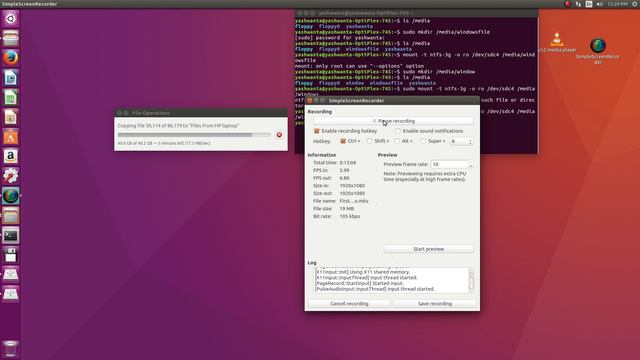Close the SimpleScreenRecorder window
The height and width of the screenshot is (360, 640).
click(x=310, y=100)
